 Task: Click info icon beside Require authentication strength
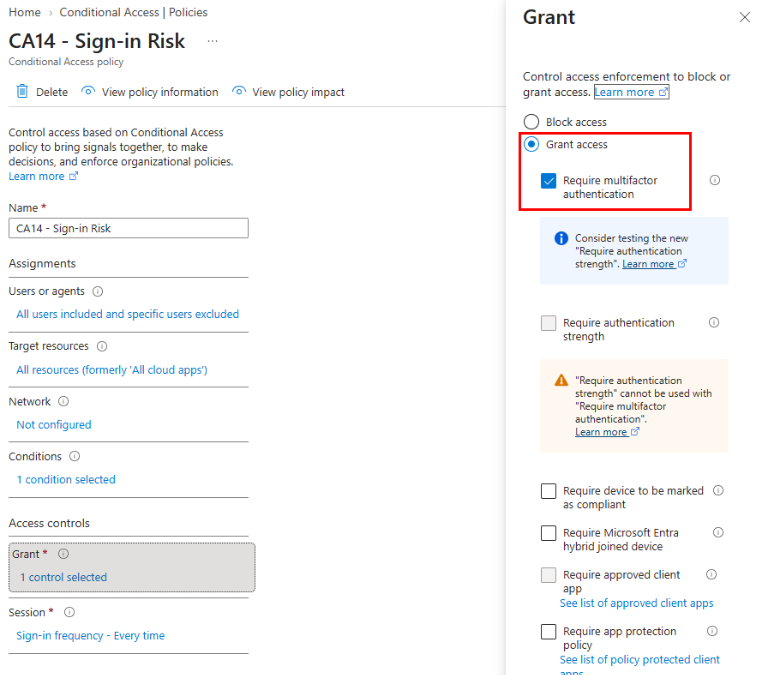(714, 322)
